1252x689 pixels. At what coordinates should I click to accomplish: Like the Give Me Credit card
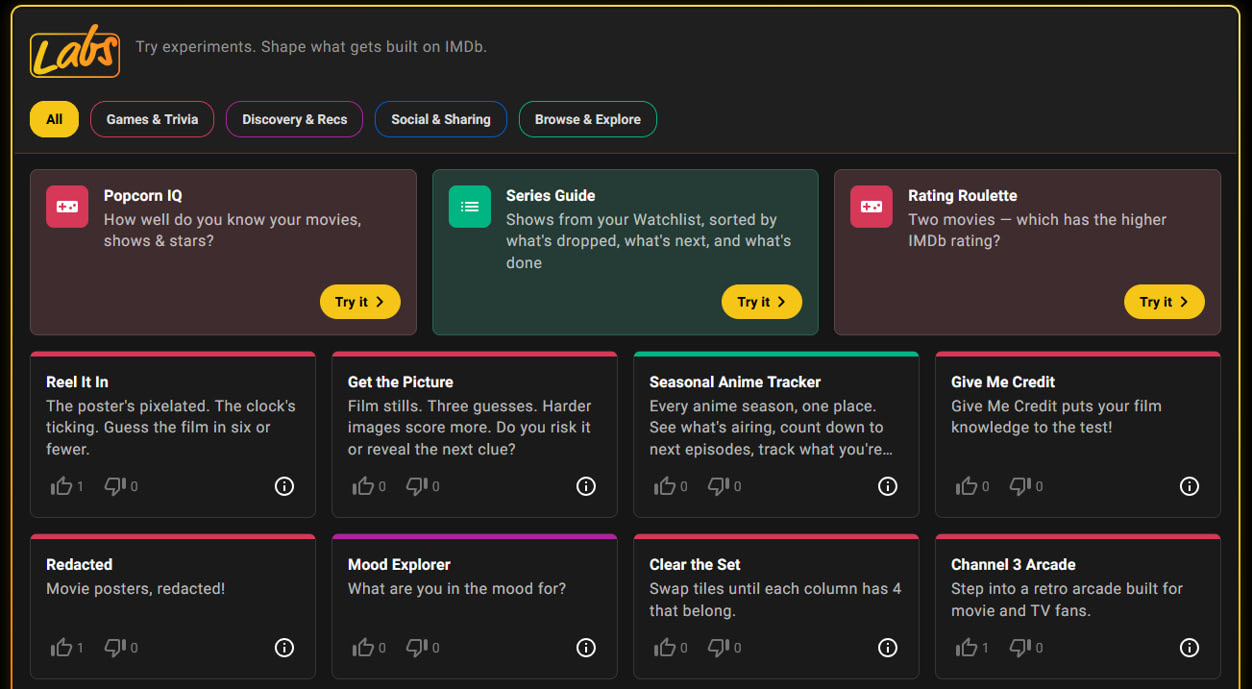(967, 486)
